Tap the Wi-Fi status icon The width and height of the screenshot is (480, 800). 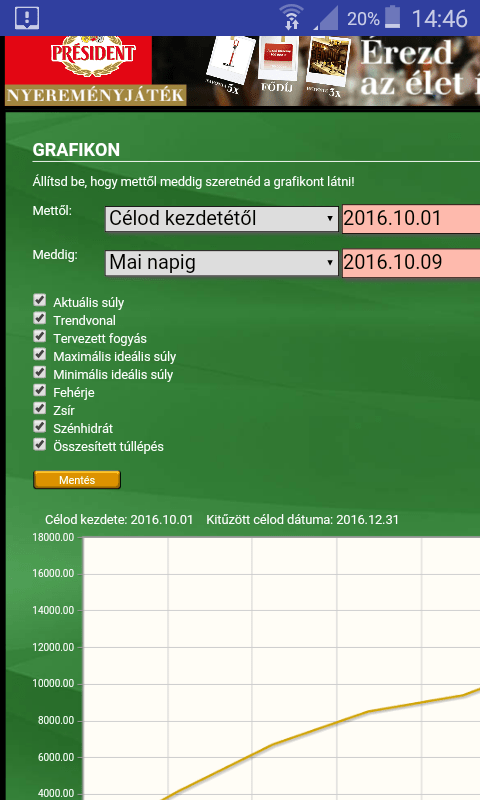pyautogui.click(x=292, y=17)
